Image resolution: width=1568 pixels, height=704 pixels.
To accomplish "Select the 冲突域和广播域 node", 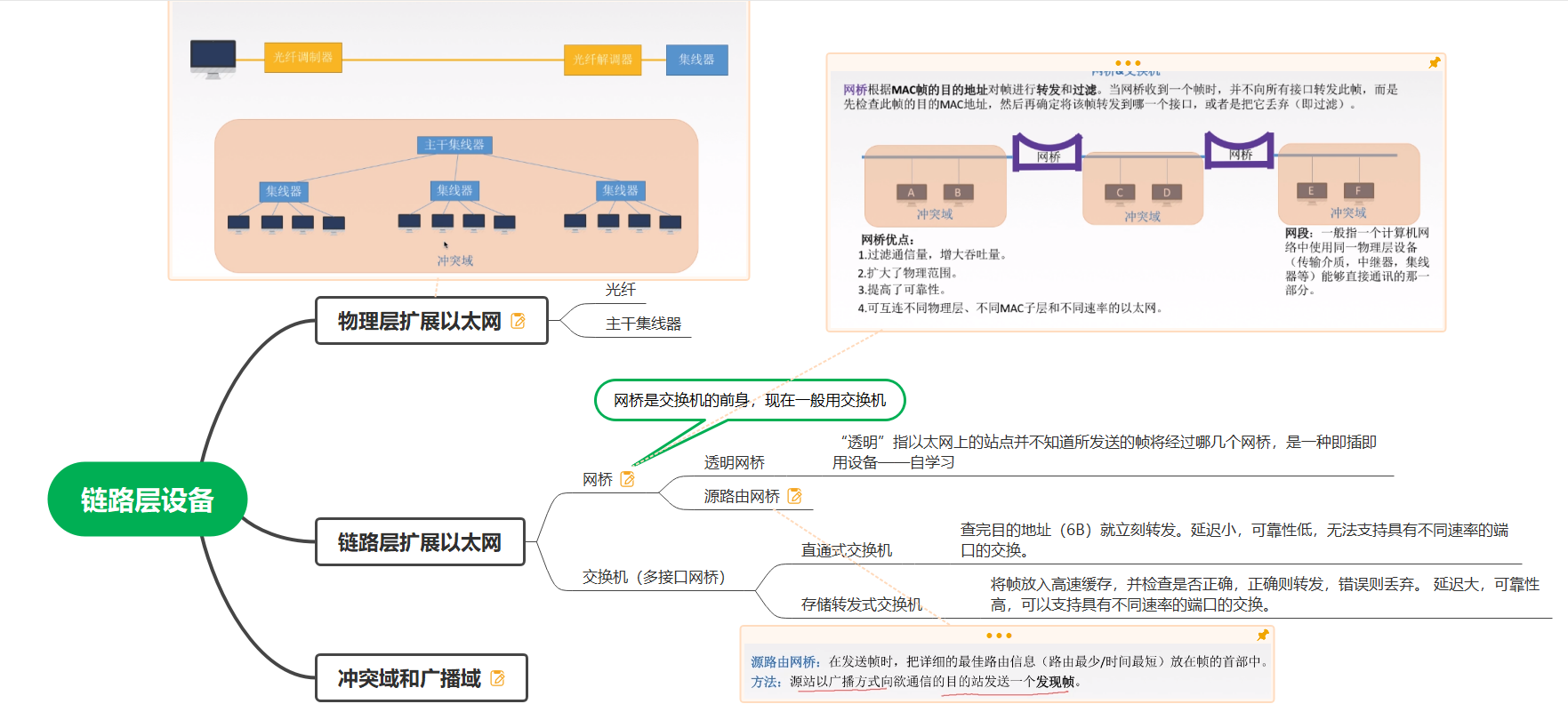I will [421, 678].
